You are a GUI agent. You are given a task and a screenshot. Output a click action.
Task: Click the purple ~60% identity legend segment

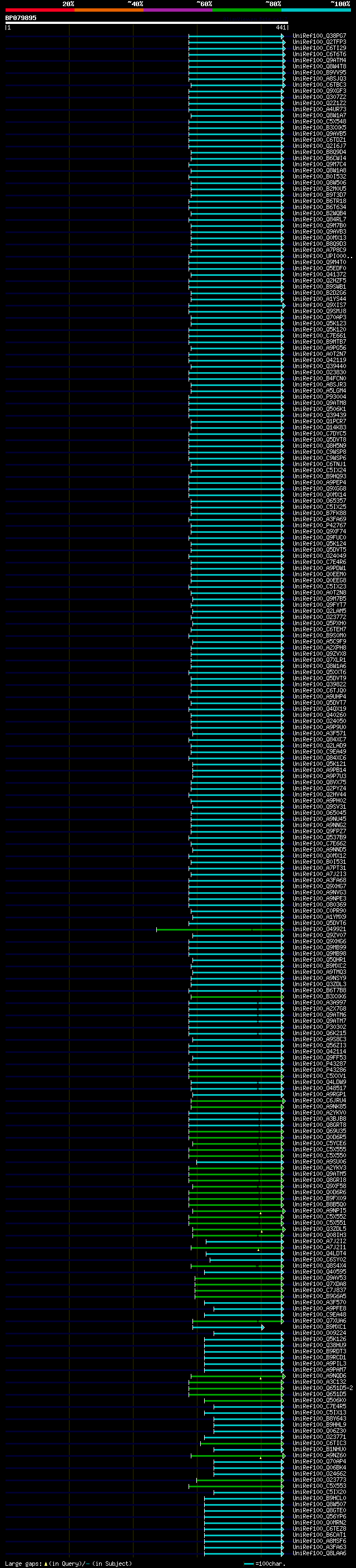[x=179, y=10]
